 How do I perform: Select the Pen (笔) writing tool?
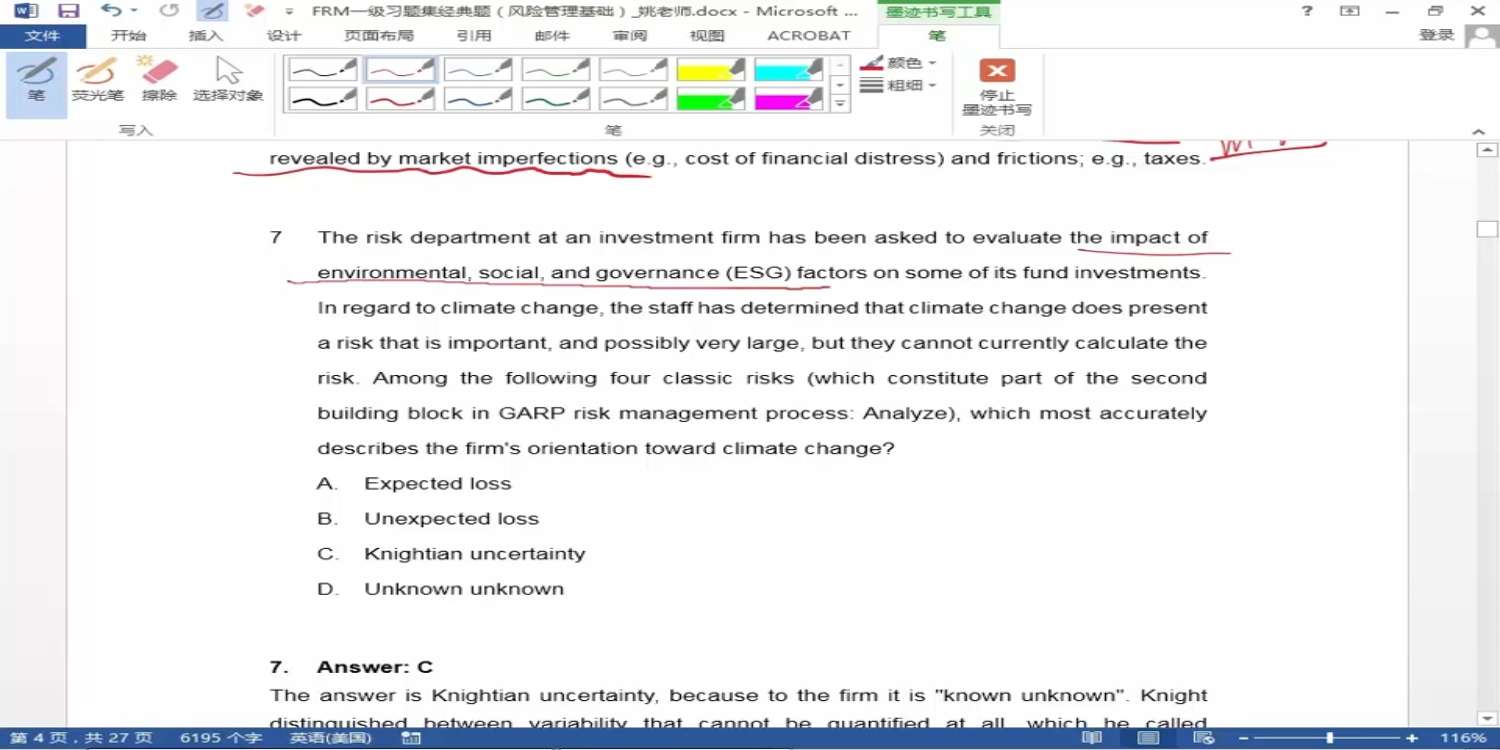36,80
